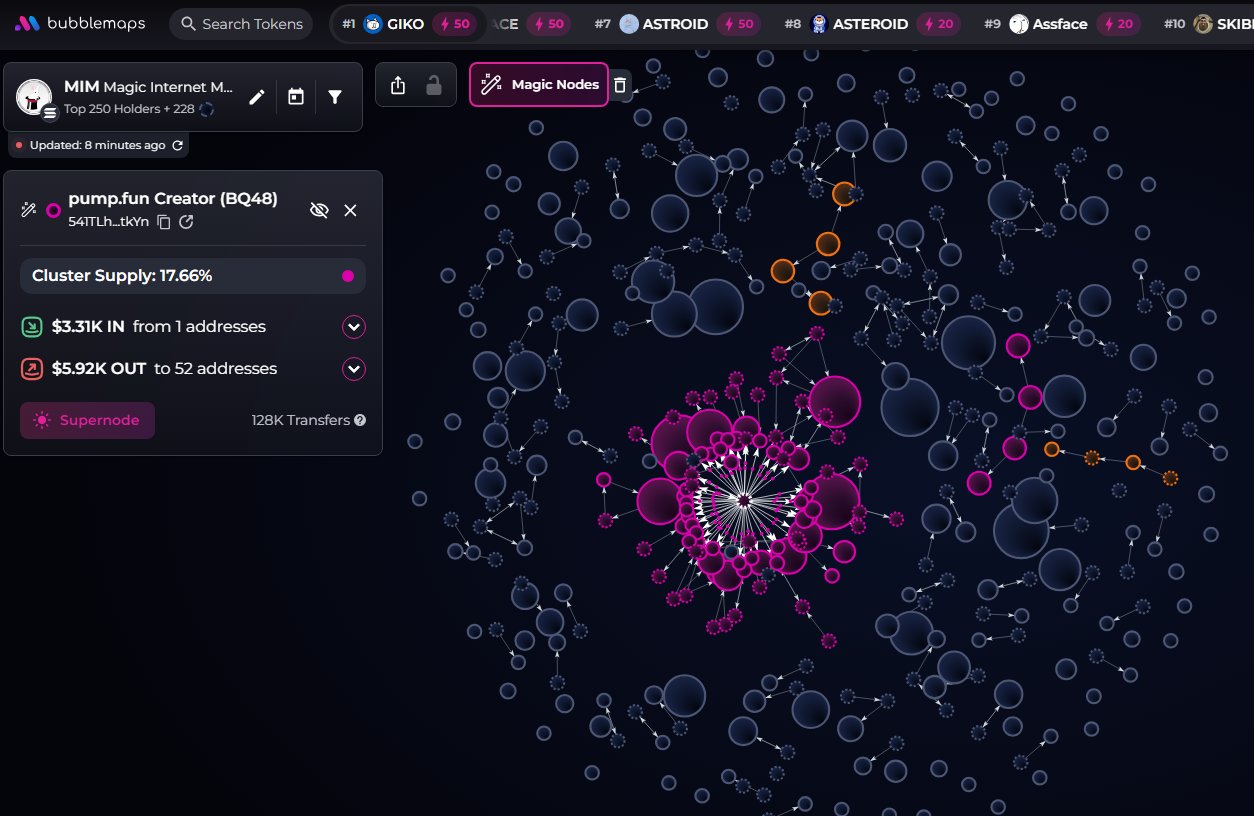Expand the $3.31K IN addresses list
The height and width of the screenshot is (816, 1254).
pyautogui.click(x=353, y=327)
